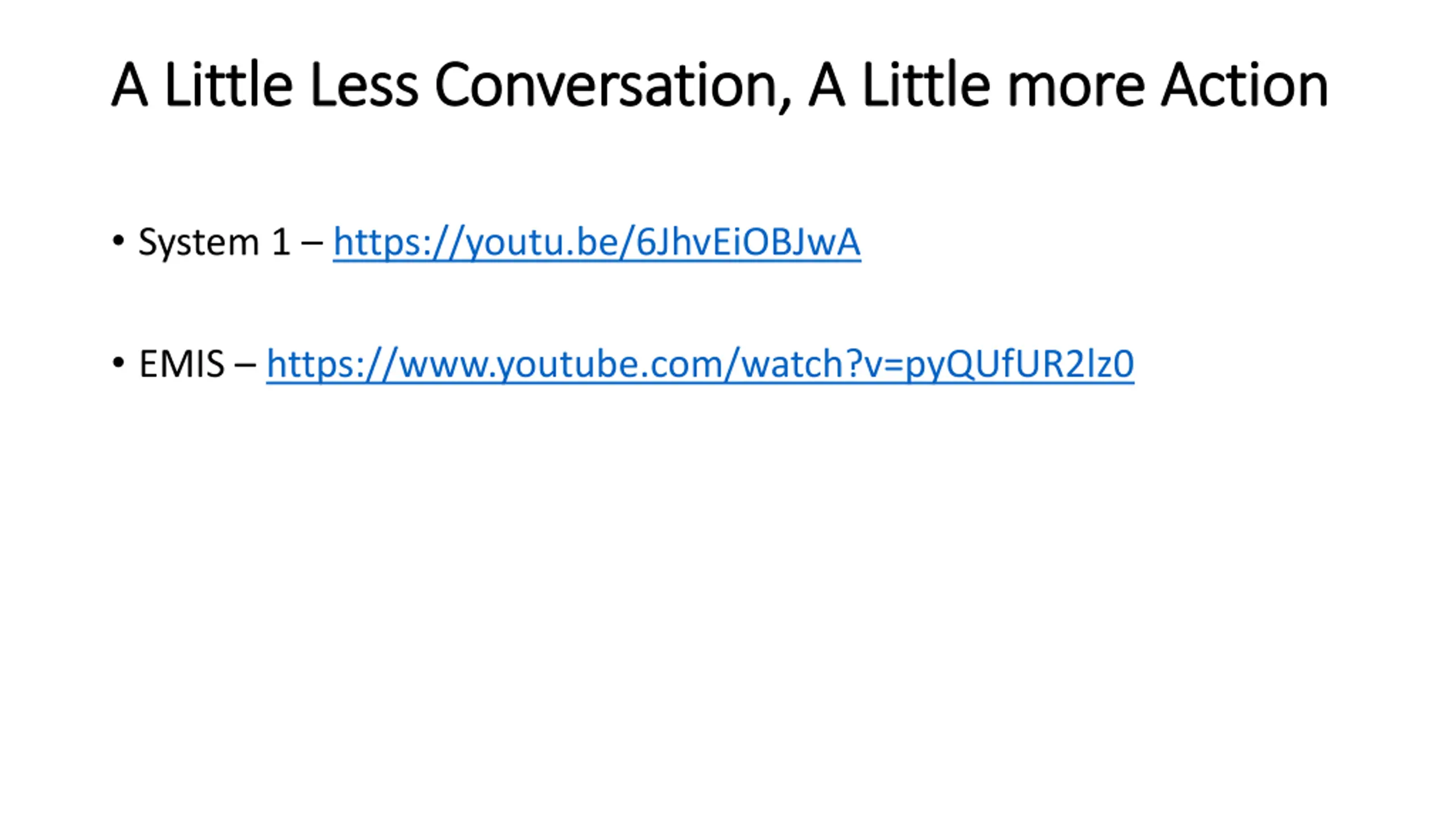Image resolution: width=1456 pixels, height=819 pixels.
Task: Click the empty slide area below the bullets
Action: click(728, 597)
